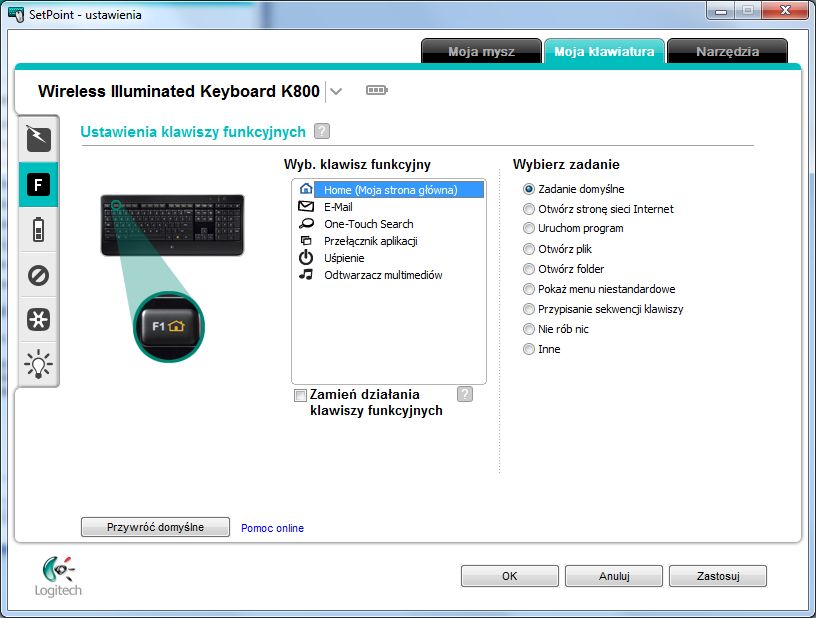Viewport: 816px width, 618px height.
Task: Click the One-Touch Search magnifier icon
Action: point(306,224)
